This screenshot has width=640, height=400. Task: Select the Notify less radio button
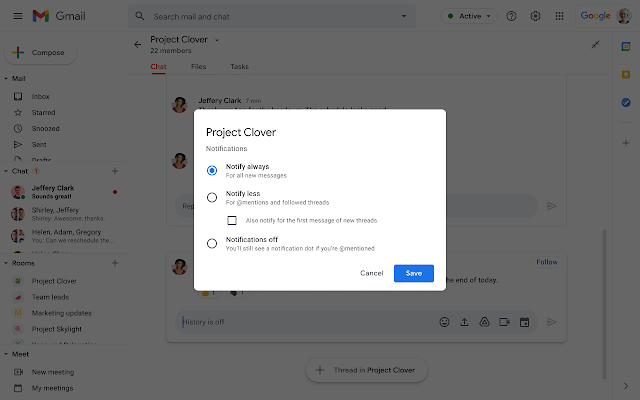[212, 197]
